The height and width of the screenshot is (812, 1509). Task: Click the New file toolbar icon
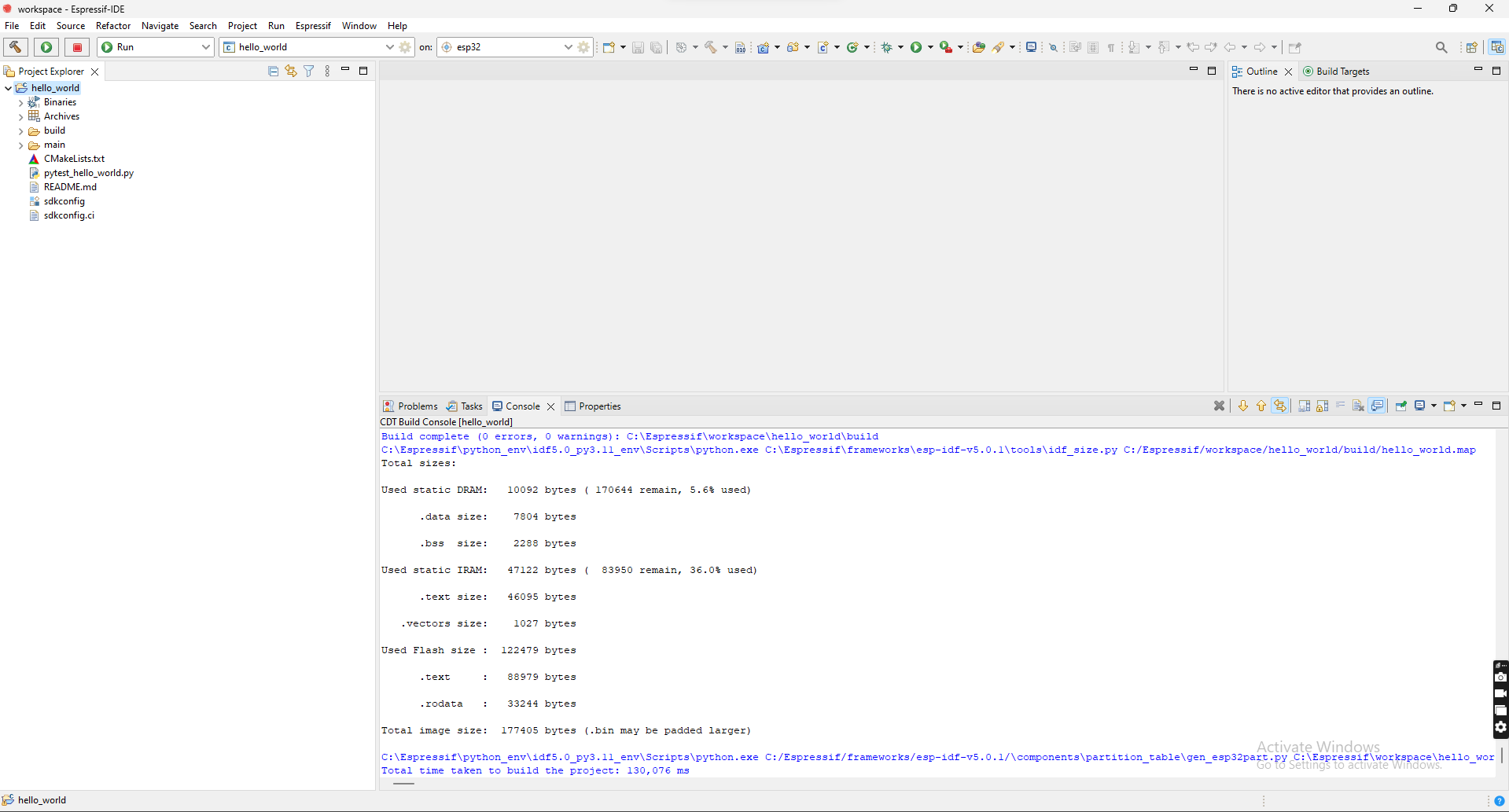609,47
